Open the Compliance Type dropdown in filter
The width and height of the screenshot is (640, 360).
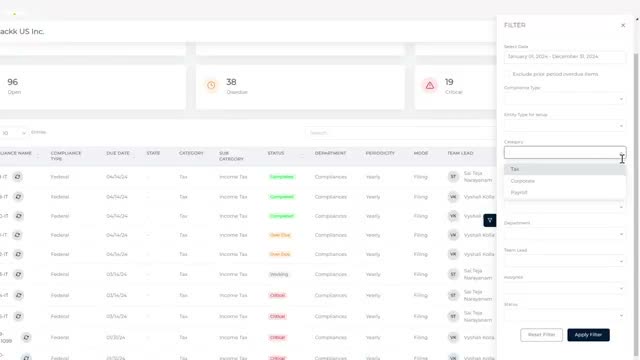tap(565, 99)
